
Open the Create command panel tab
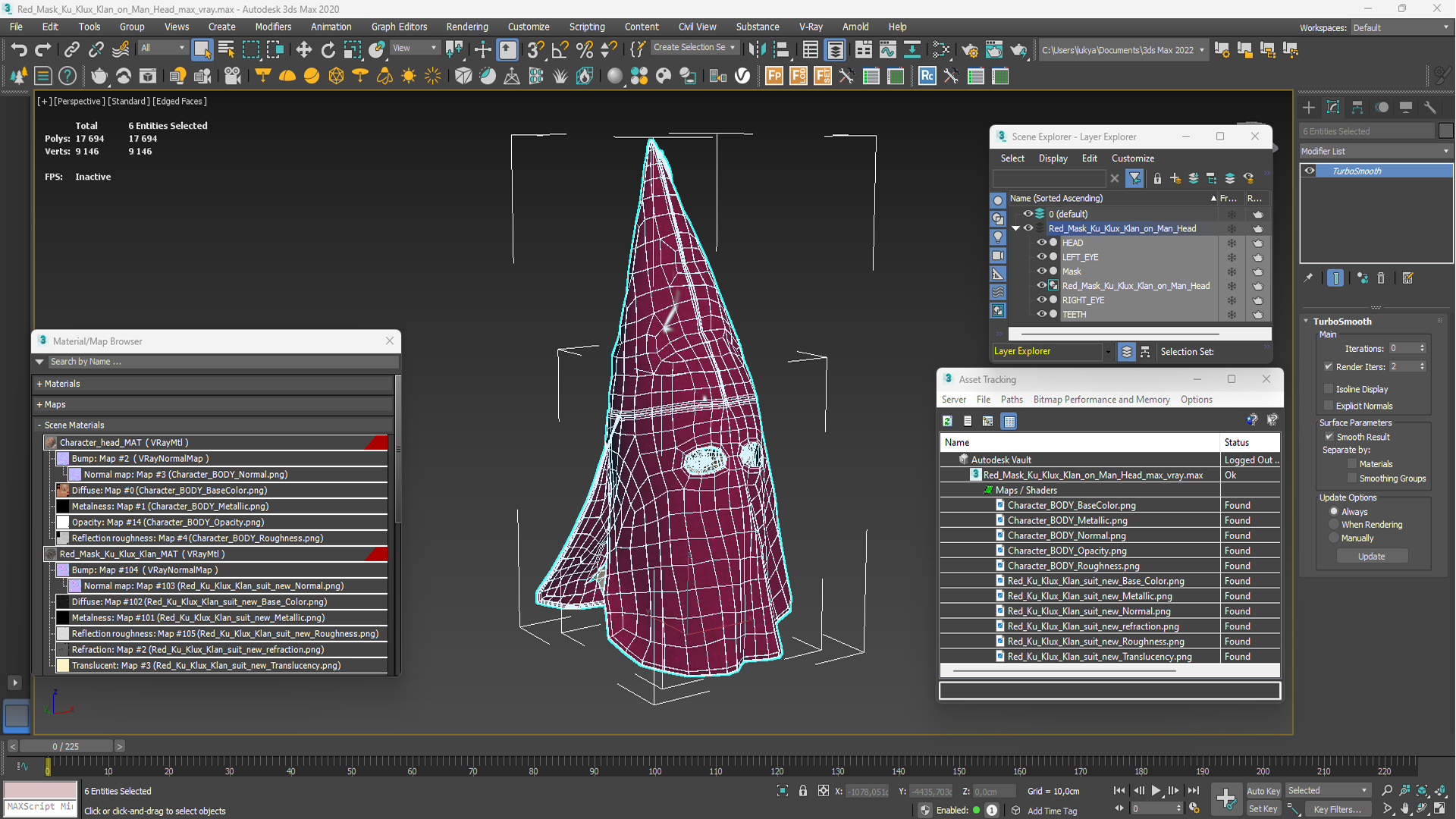(x=1309, y=108)
